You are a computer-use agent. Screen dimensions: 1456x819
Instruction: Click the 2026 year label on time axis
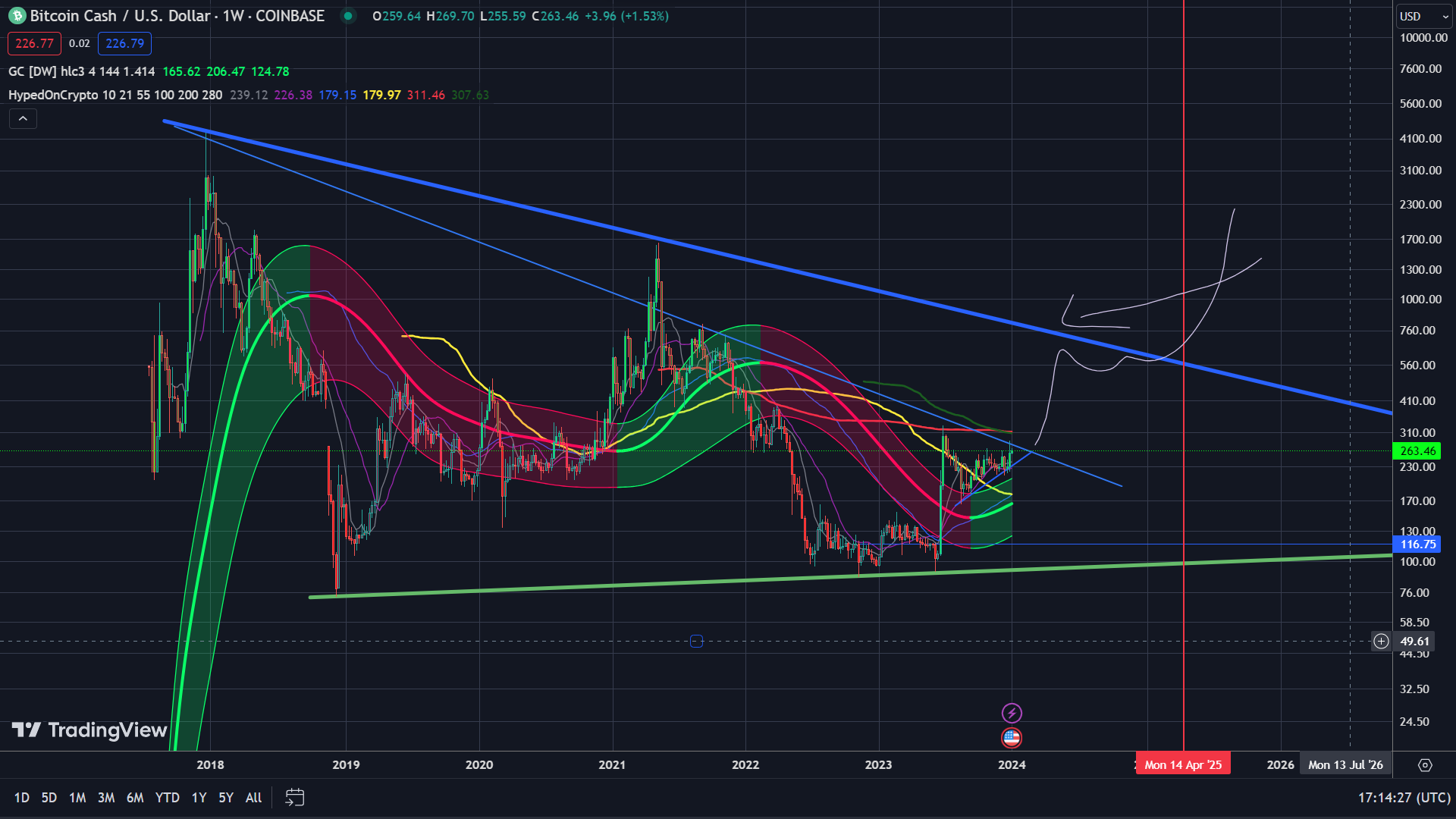point(1281,764)
